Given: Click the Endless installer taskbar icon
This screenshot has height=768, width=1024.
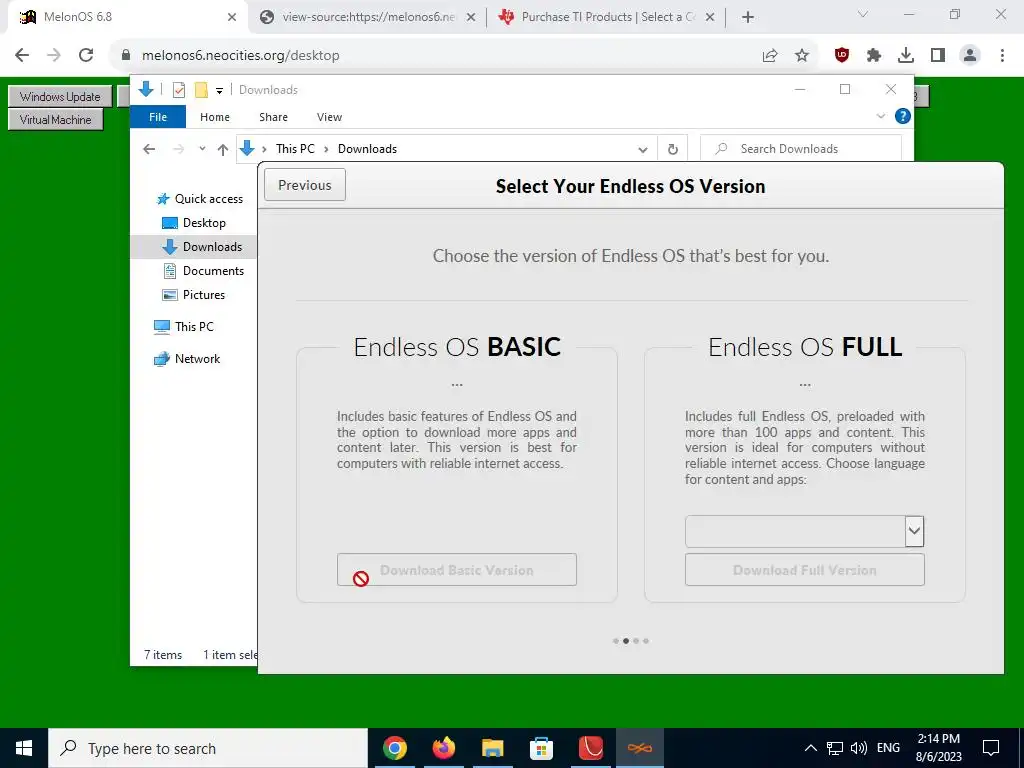Looking at the screenshot, I should pos(639,748).
